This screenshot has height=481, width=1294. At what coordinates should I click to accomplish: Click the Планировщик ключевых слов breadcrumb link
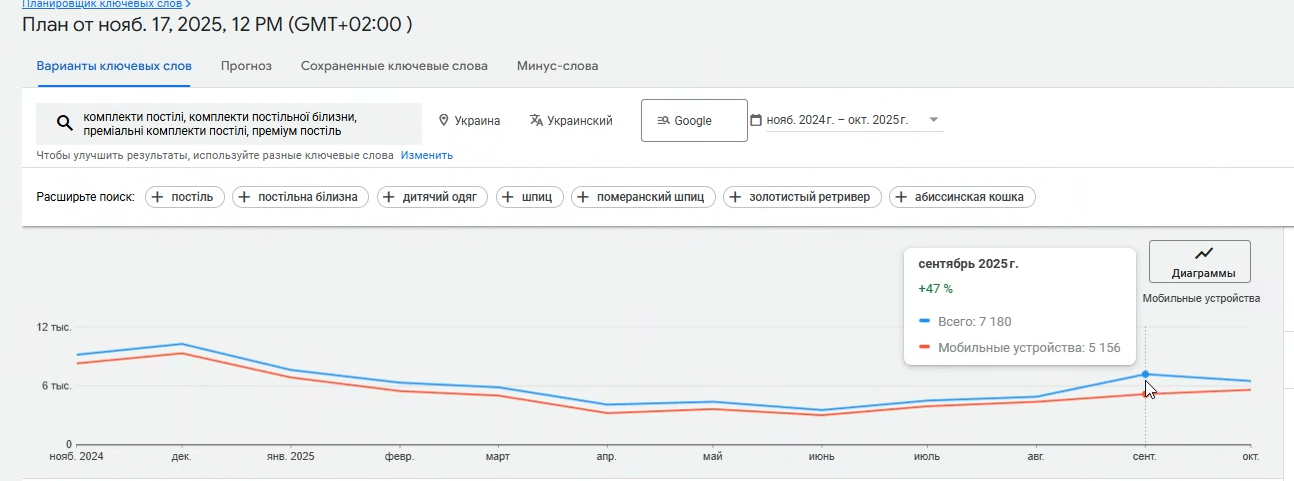102,4
